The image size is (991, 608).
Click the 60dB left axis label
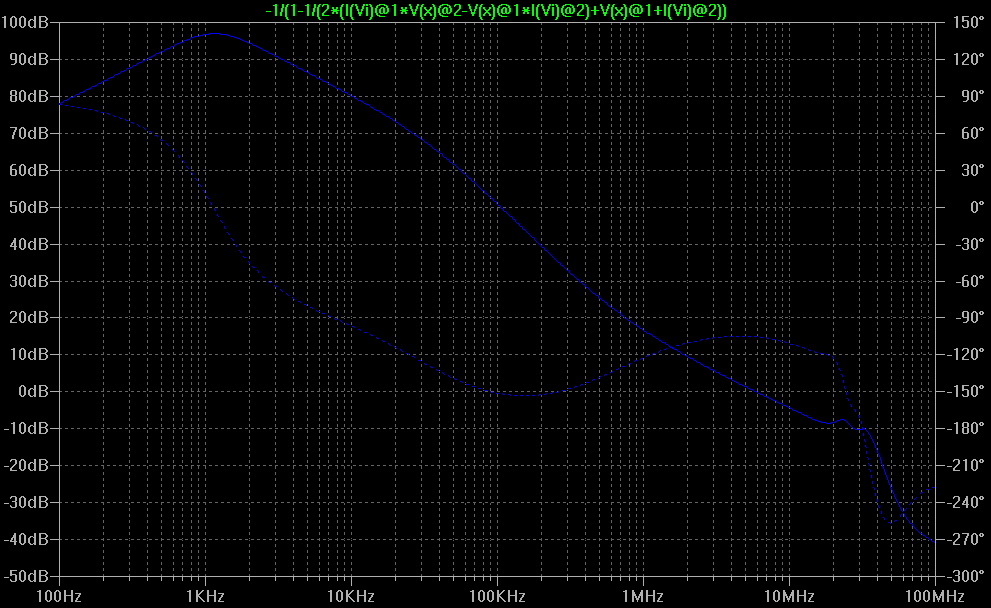[29, 171]
